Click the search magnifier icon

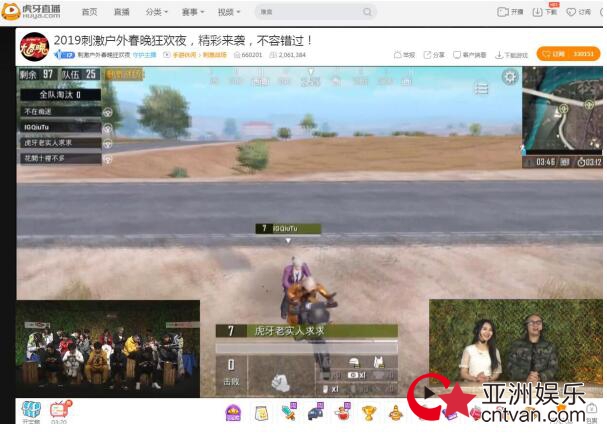pos(367,12)
